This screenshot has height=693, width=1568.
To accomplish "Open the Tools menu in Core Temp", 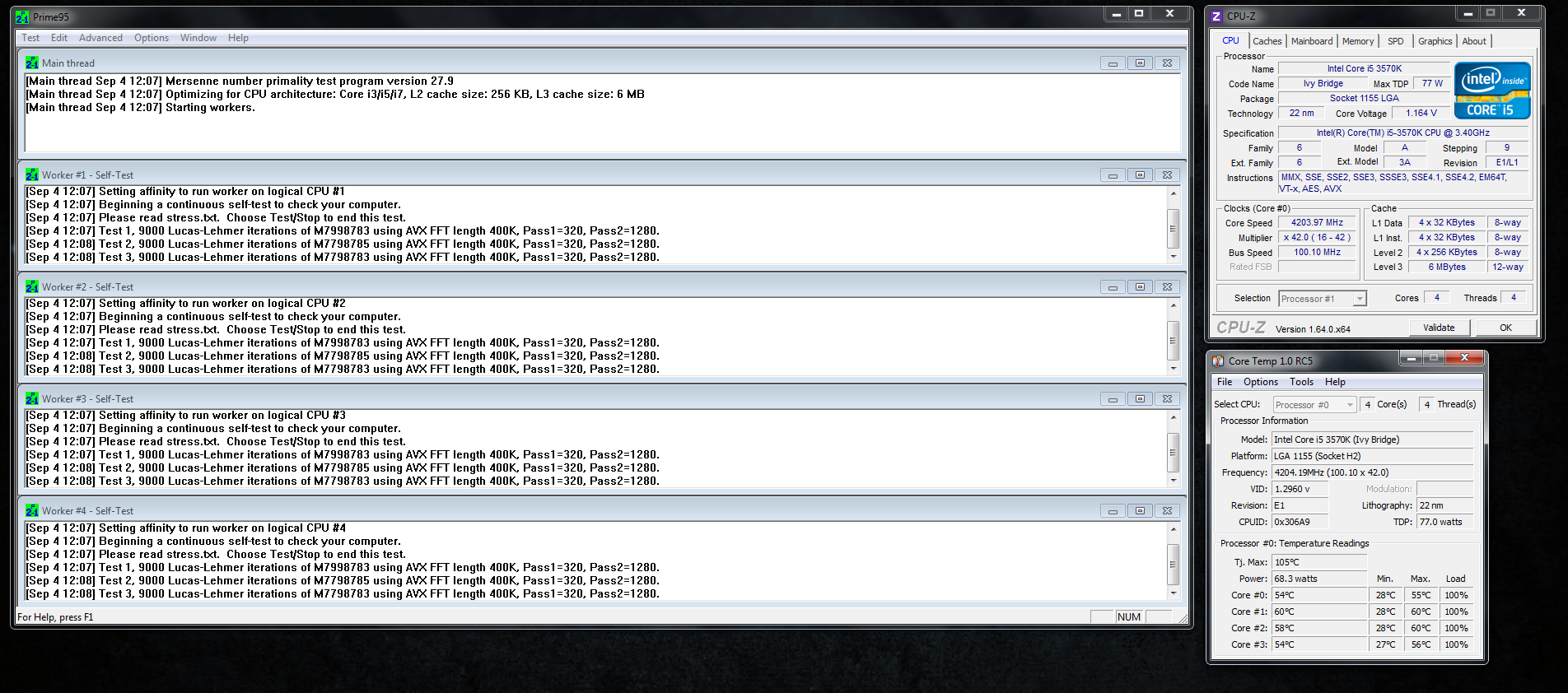I will click(1301, 382).
